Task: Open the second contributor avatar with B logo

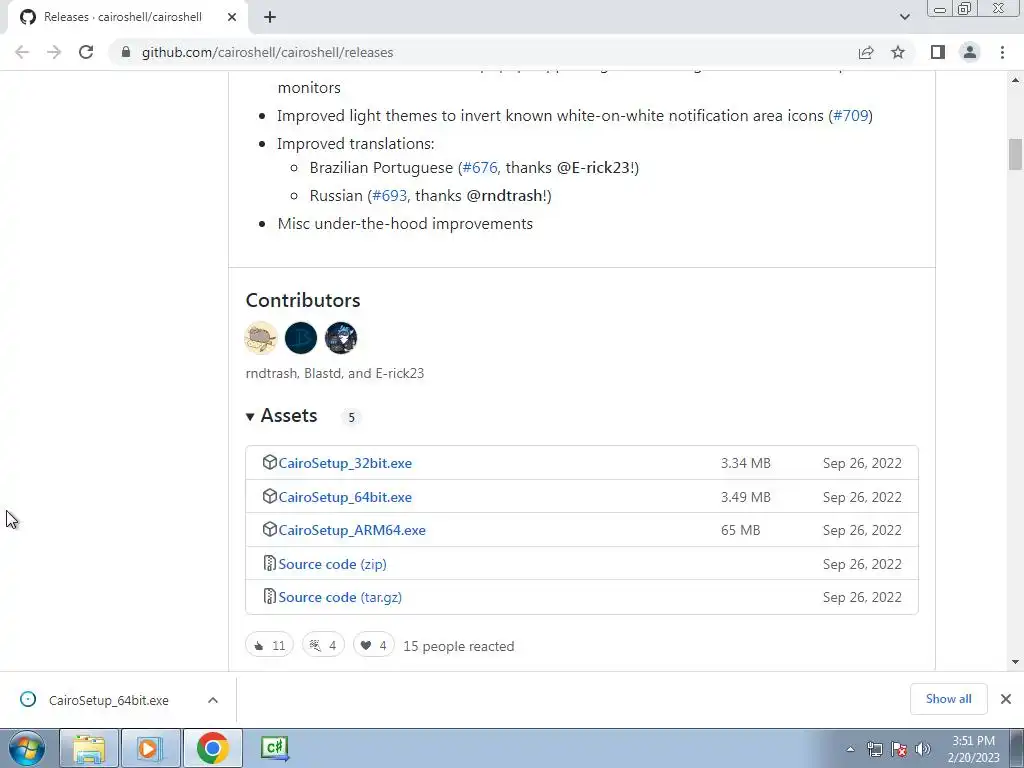Action: pos(301,338)
